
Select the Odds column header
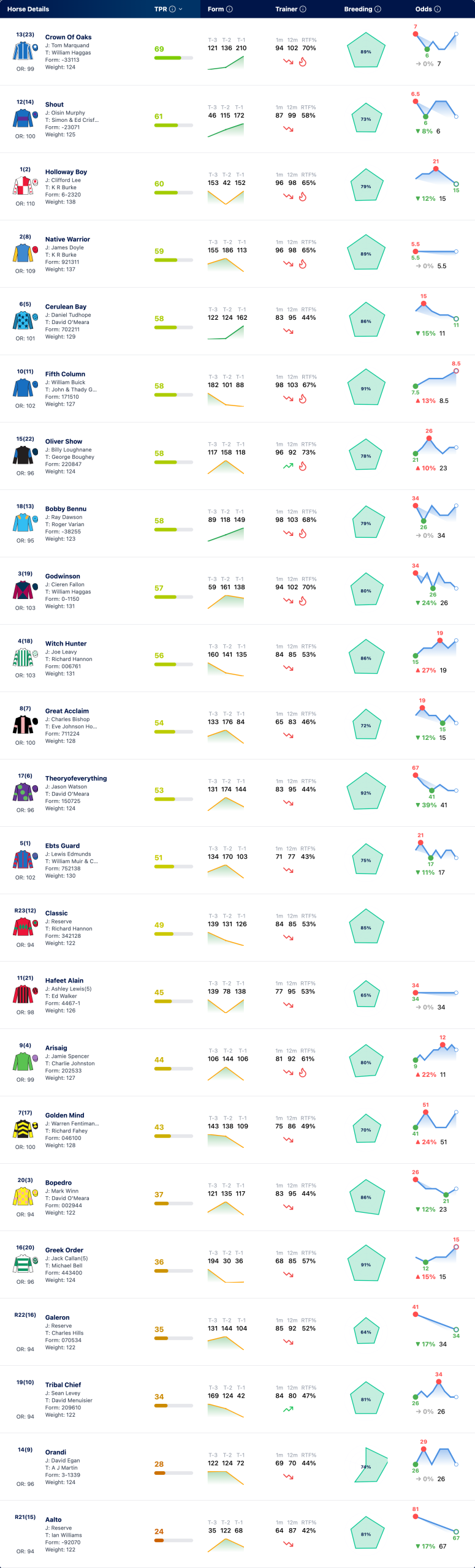click(x=424, y=9)
